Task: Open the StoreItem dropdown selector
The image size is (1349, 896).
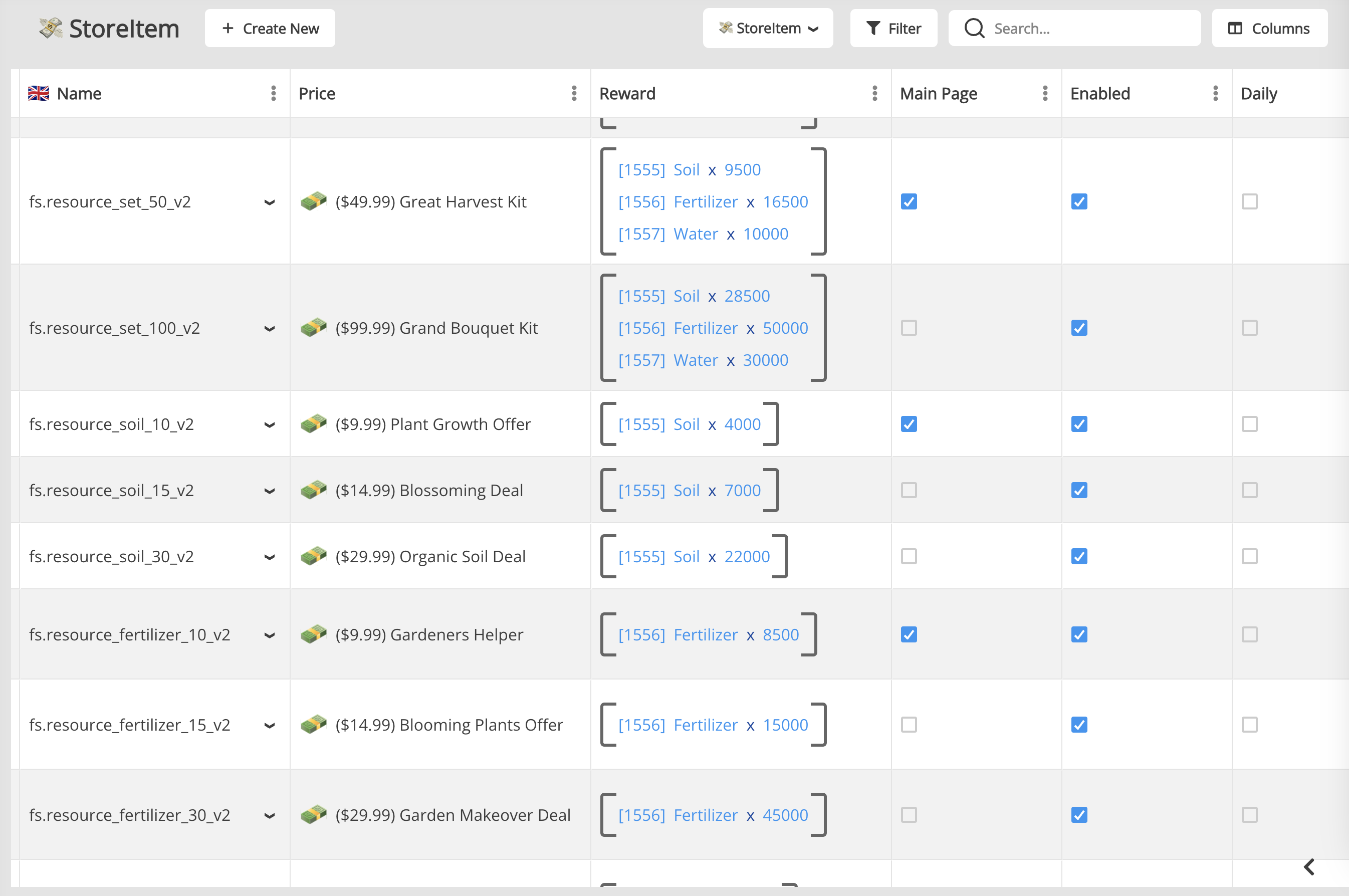Action: click(767, 28)
